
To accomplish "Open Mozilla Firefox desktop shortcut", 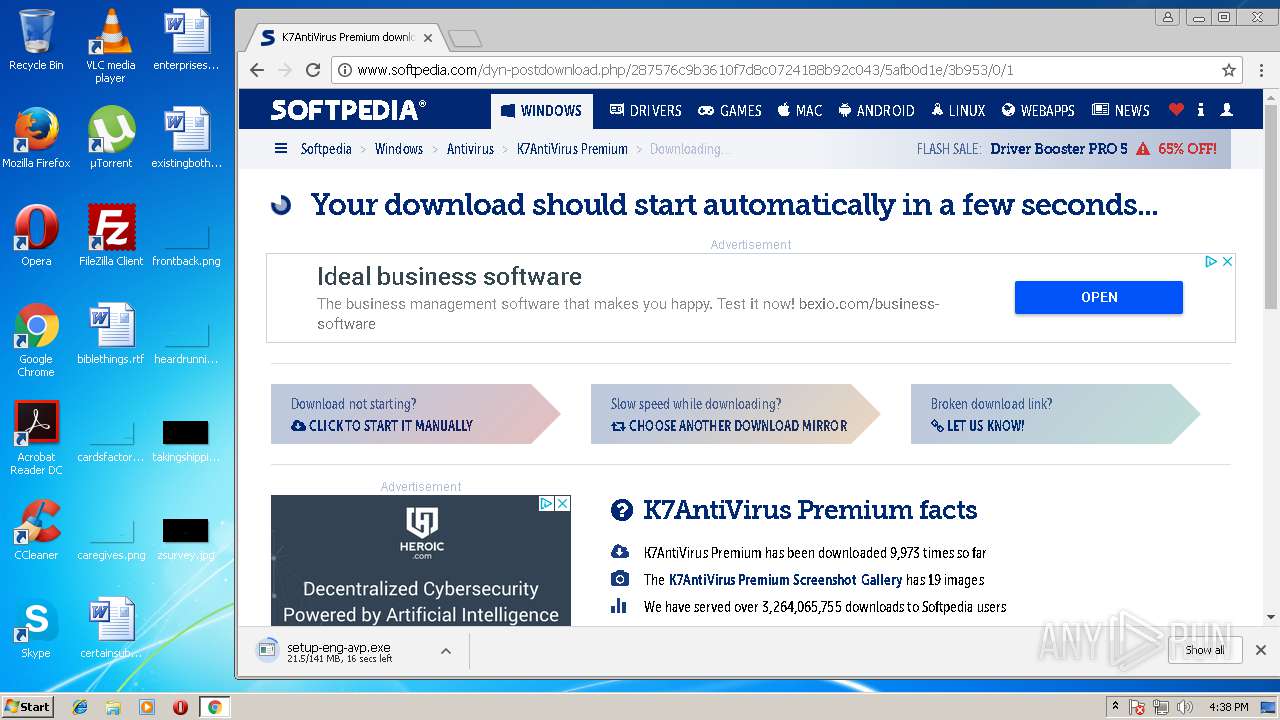I will (x=36, y=138).
